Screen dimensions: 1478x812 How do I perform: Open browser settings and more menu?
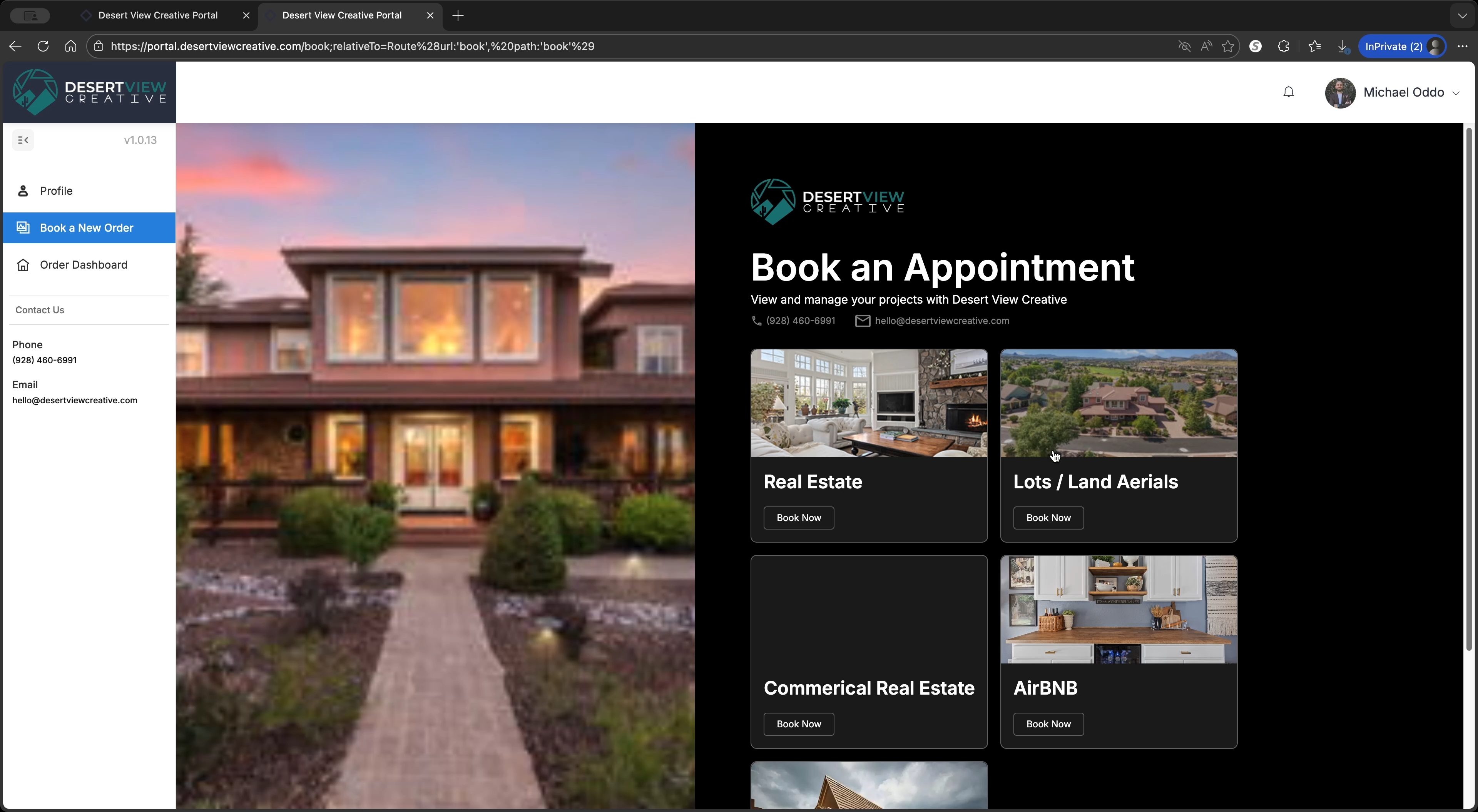[1463, 47]
